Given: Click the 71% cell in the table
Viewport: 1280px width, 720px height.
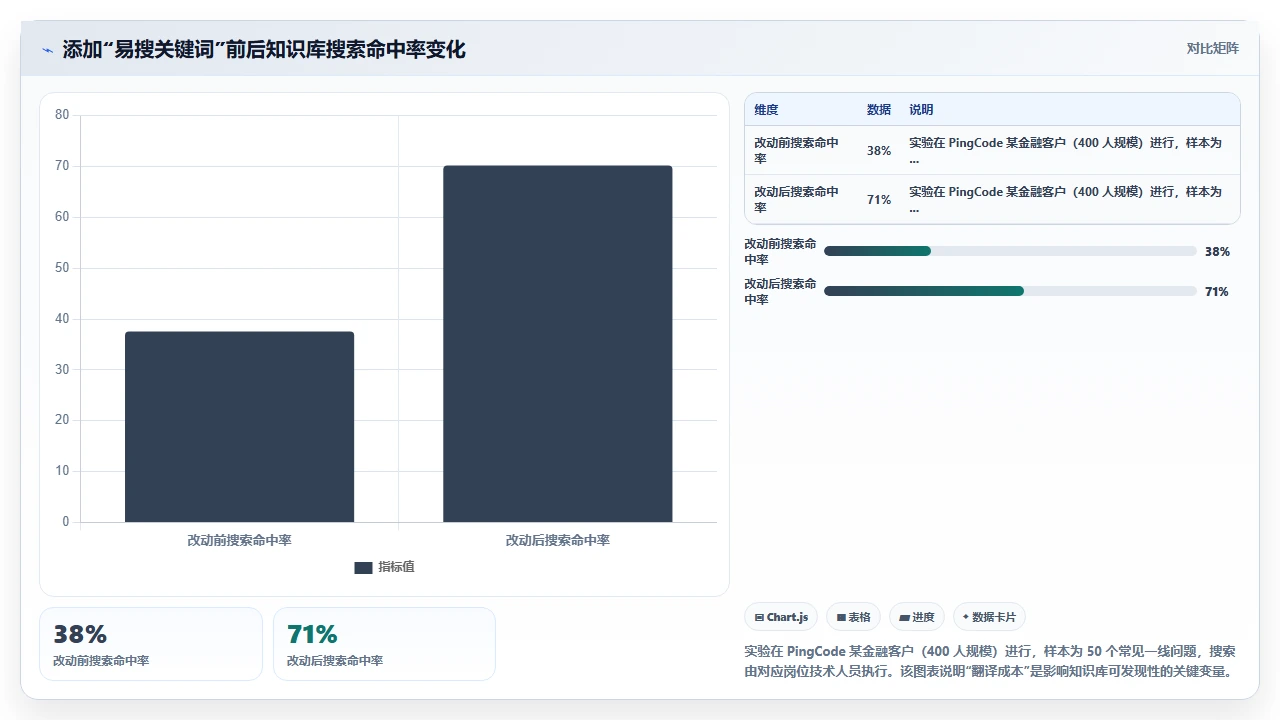Looking at the screenshot, I should tap(879, 200).
